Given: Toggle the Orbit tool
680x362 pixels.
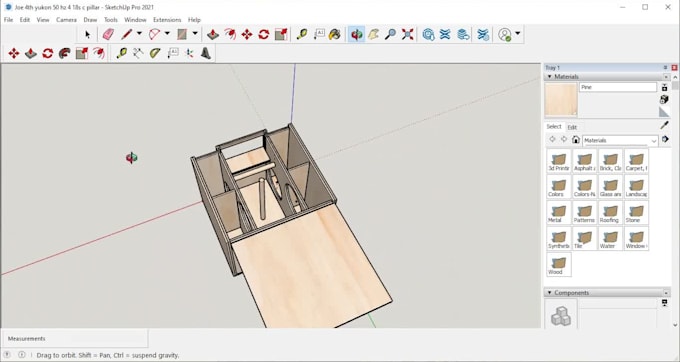Looking at the screenshot, I should (x=356, y=34).
